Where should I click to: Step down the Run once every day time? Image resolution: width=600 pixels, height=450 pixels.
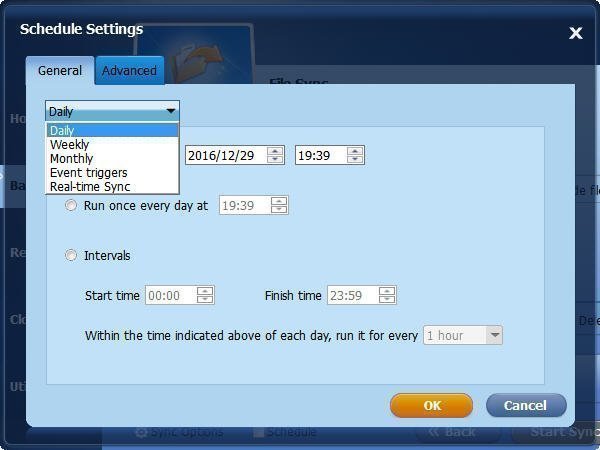(279, 209)
